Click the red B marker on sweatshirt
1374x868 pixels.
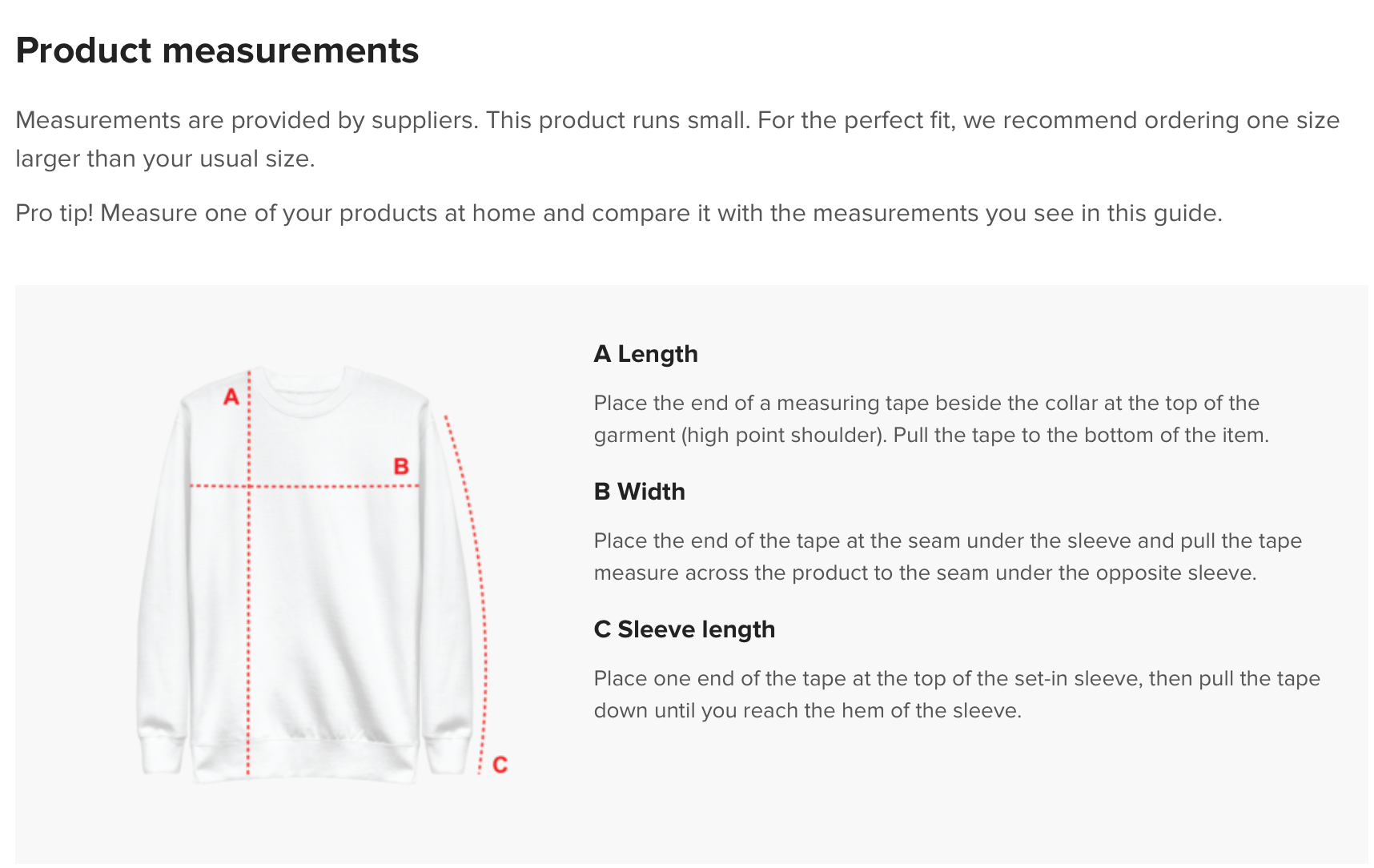pos(401,466)
